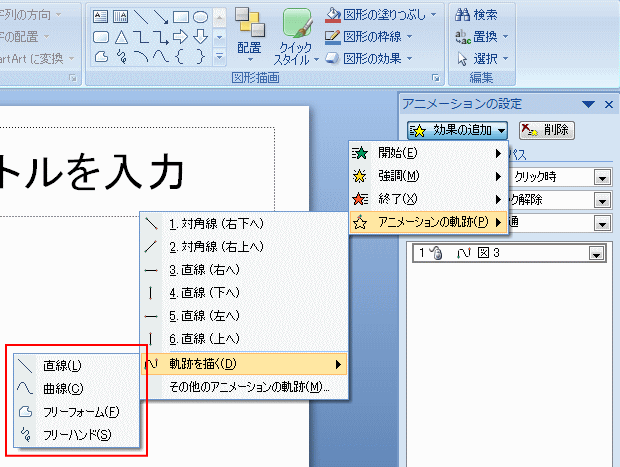Choose the left brace shape

[x=180, y=57]
